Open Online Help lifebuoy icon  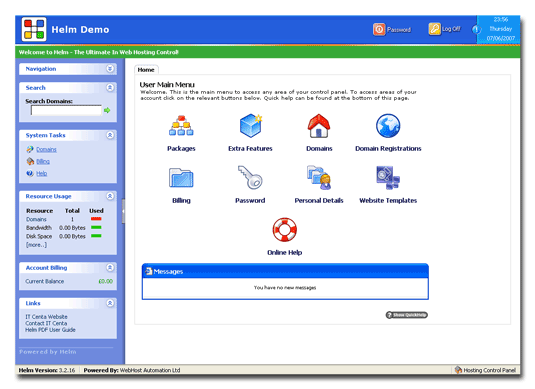pyautogui.click(x=285, y=229)
